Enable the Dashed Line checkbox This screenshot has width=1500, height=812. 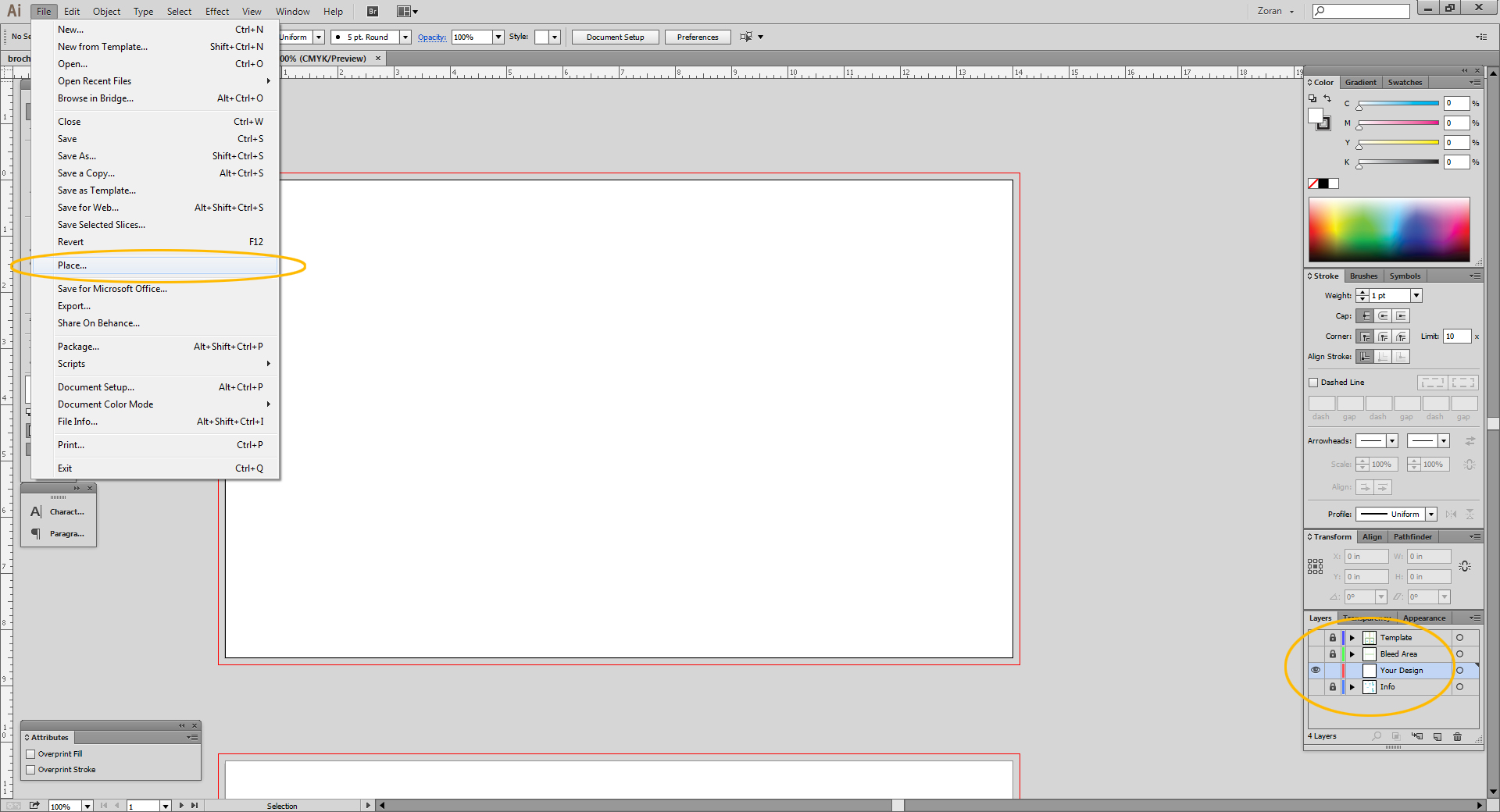1313,383
